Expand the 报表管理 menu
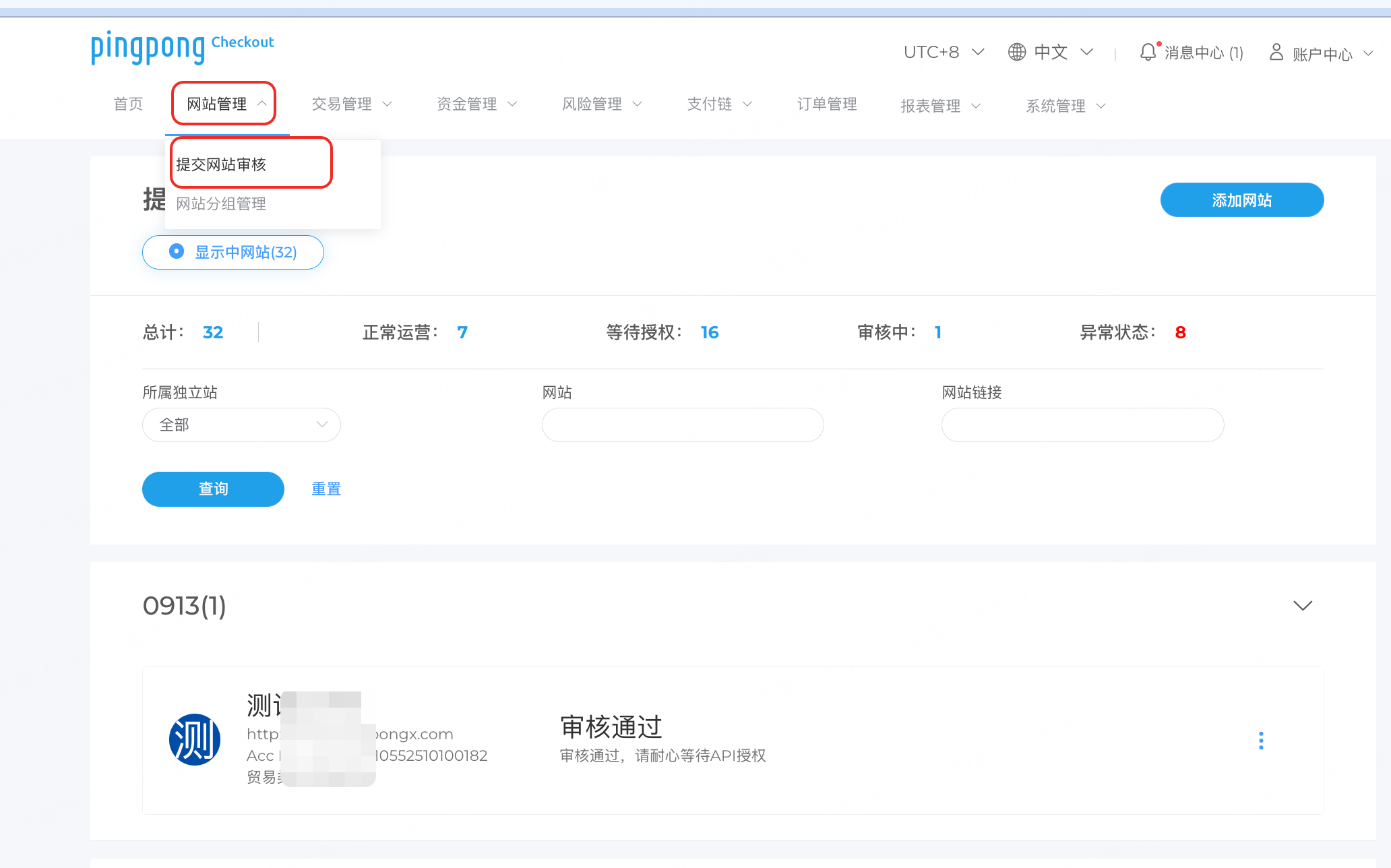This screenshot has width=1391, height=868. coord(941,106)
